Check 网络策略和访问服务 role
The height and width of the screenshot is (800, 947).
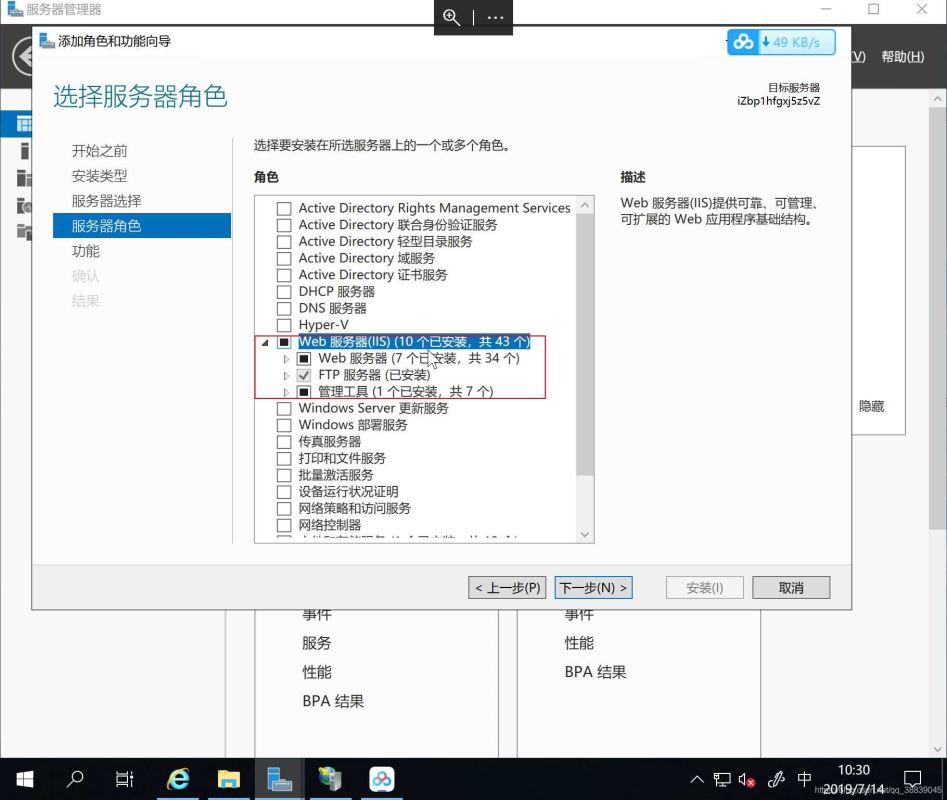284,508
